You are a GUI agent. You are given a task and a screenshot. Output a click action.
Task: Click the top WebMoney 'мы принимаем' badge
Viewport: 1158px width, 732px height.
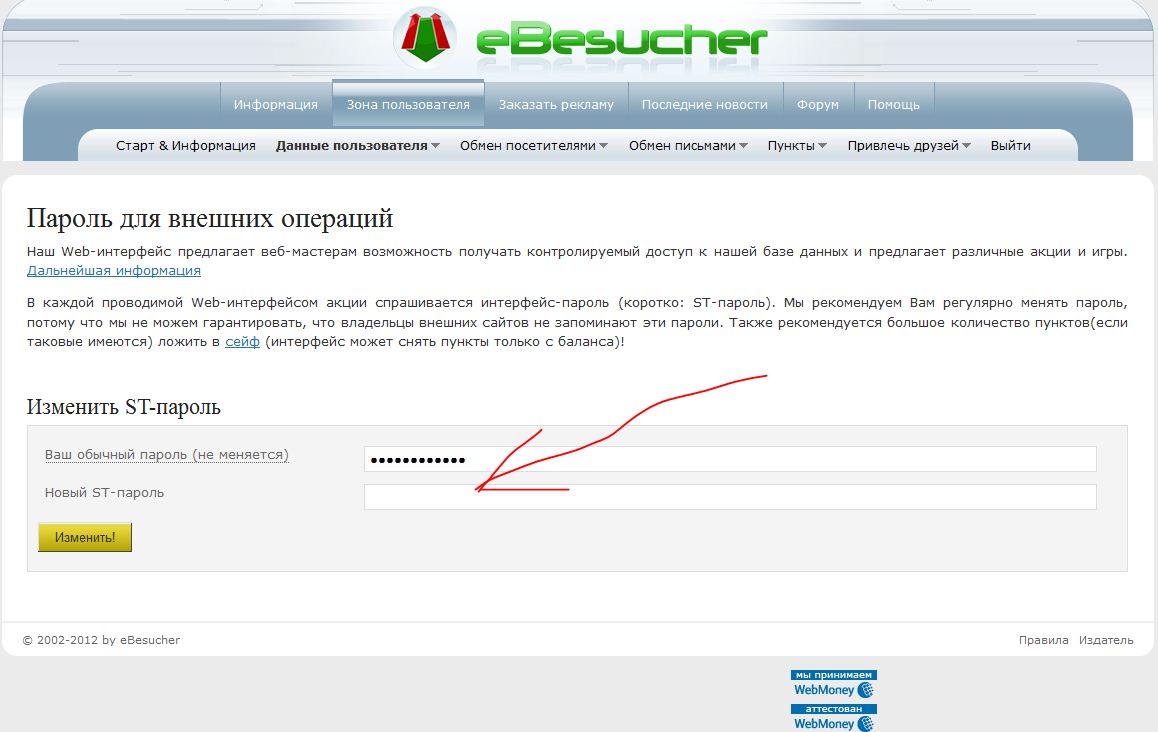834,684
